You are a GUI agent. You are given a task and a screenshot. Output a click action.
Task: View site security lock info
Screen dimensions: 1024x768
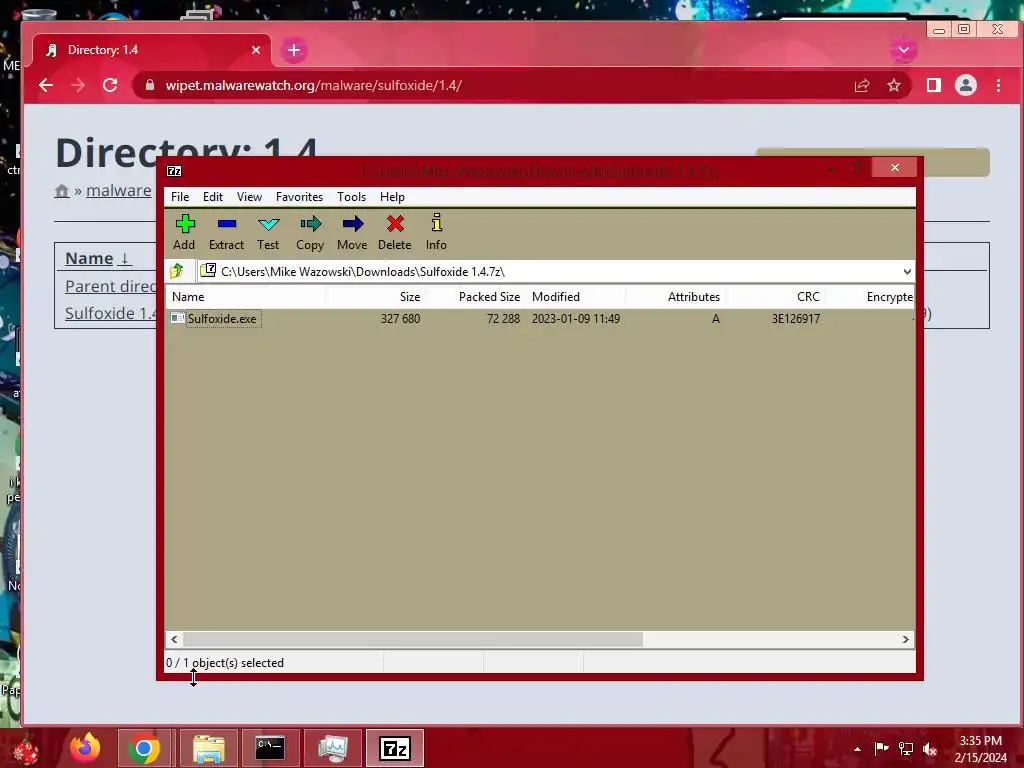pyautogui.click(x=150, y=86)
